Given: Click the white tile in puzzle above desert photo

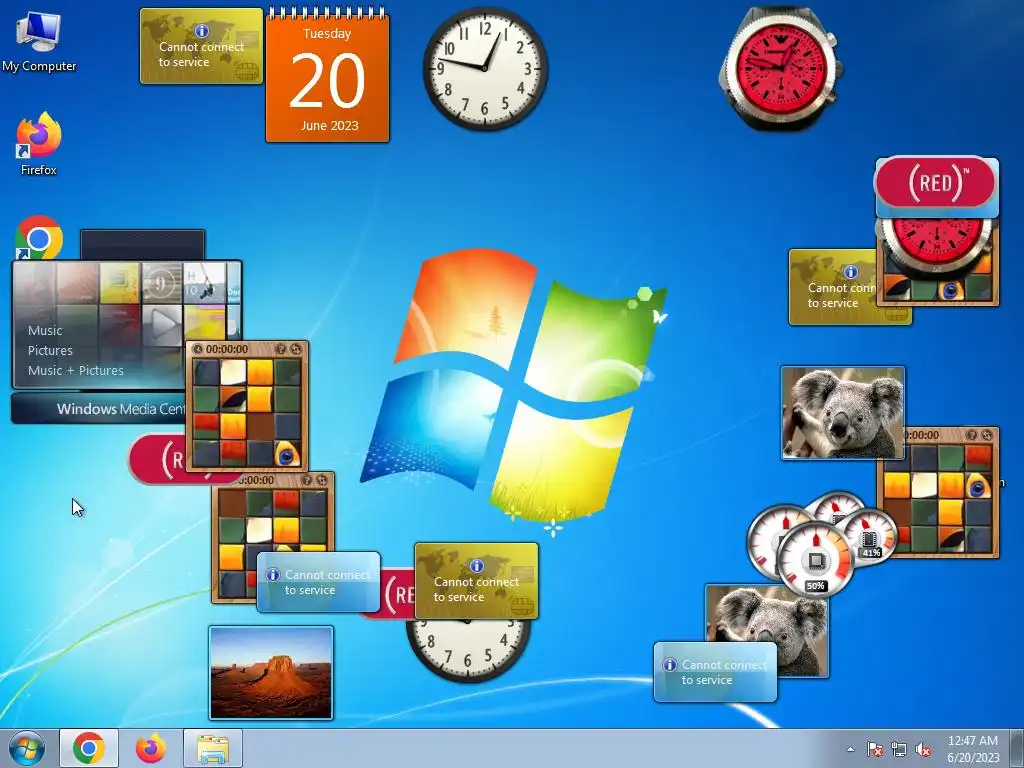Looking at the screenshot, I should 259,530.
